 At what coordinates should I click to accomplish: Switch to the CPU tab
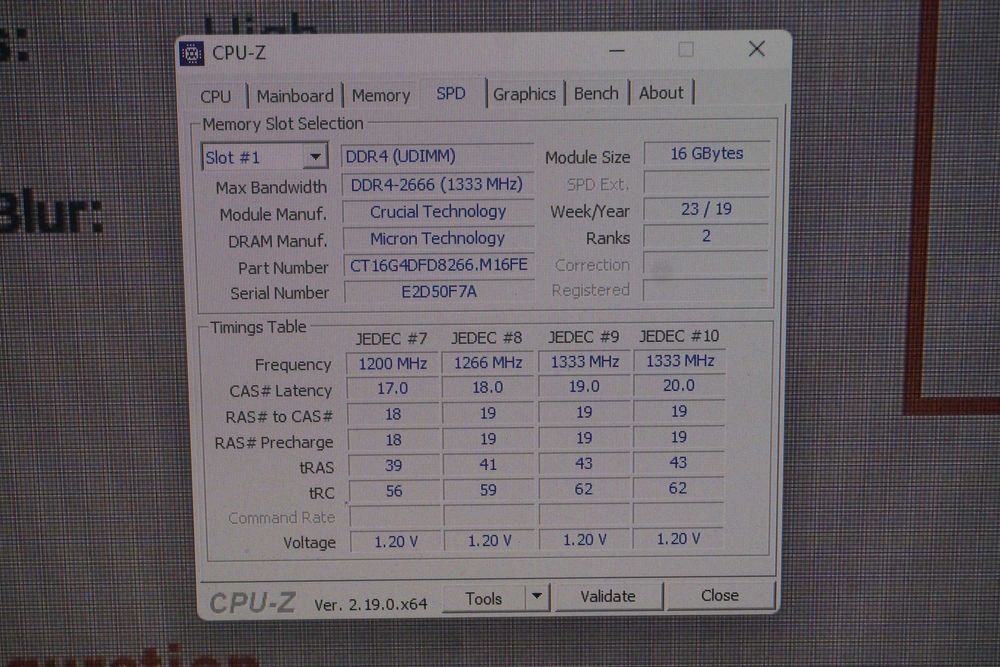tap(216, 97)
